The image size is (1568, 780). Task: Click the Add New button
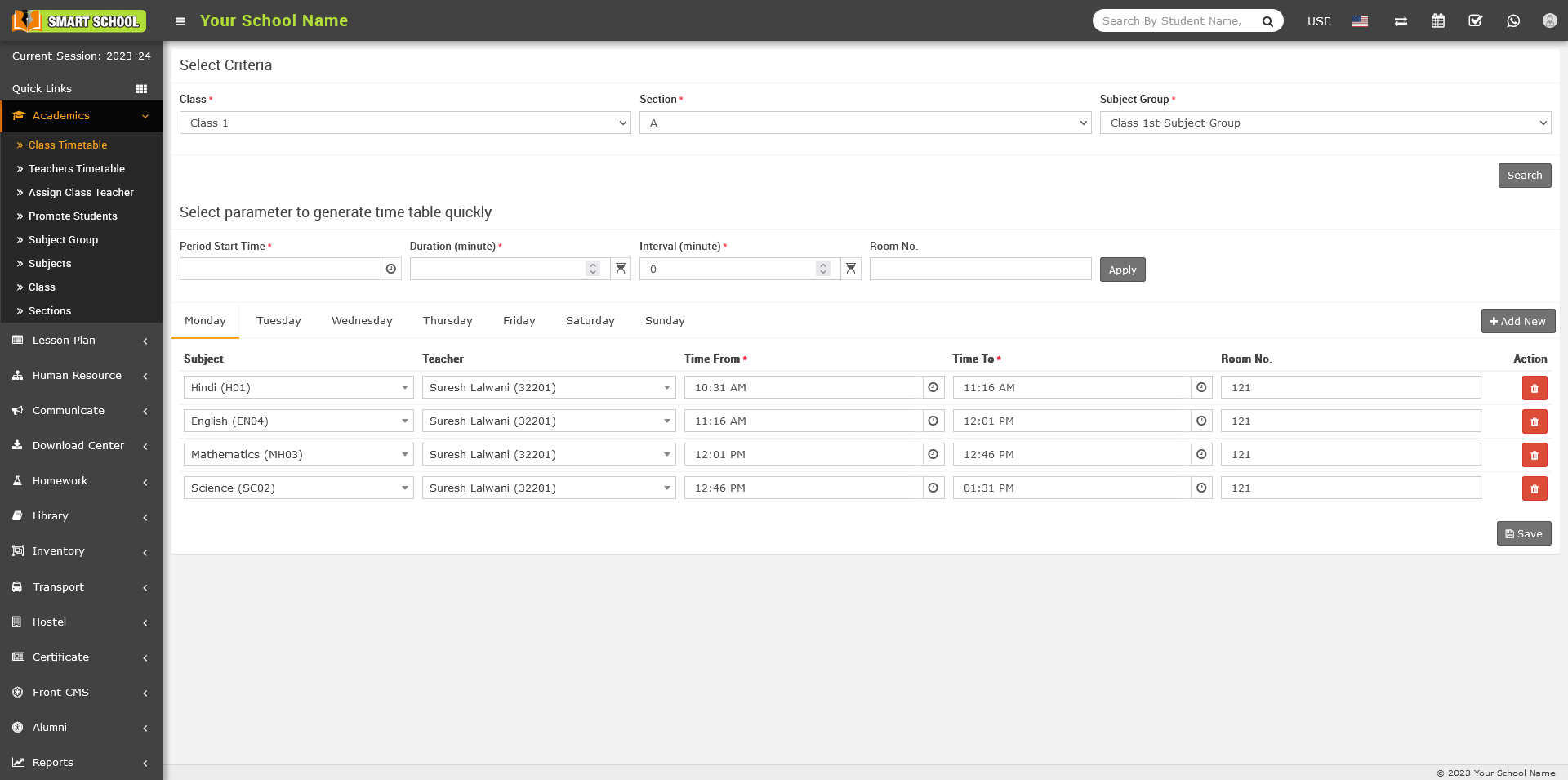click(x=1517, y=321)
